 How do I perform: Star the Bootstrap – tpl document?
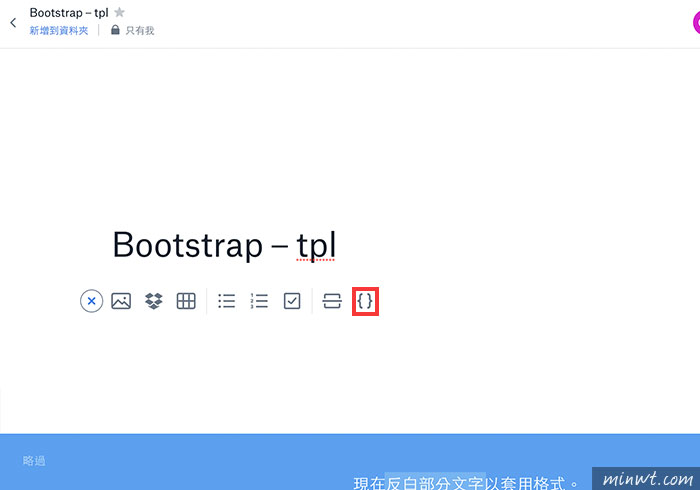tap(119, 12)
